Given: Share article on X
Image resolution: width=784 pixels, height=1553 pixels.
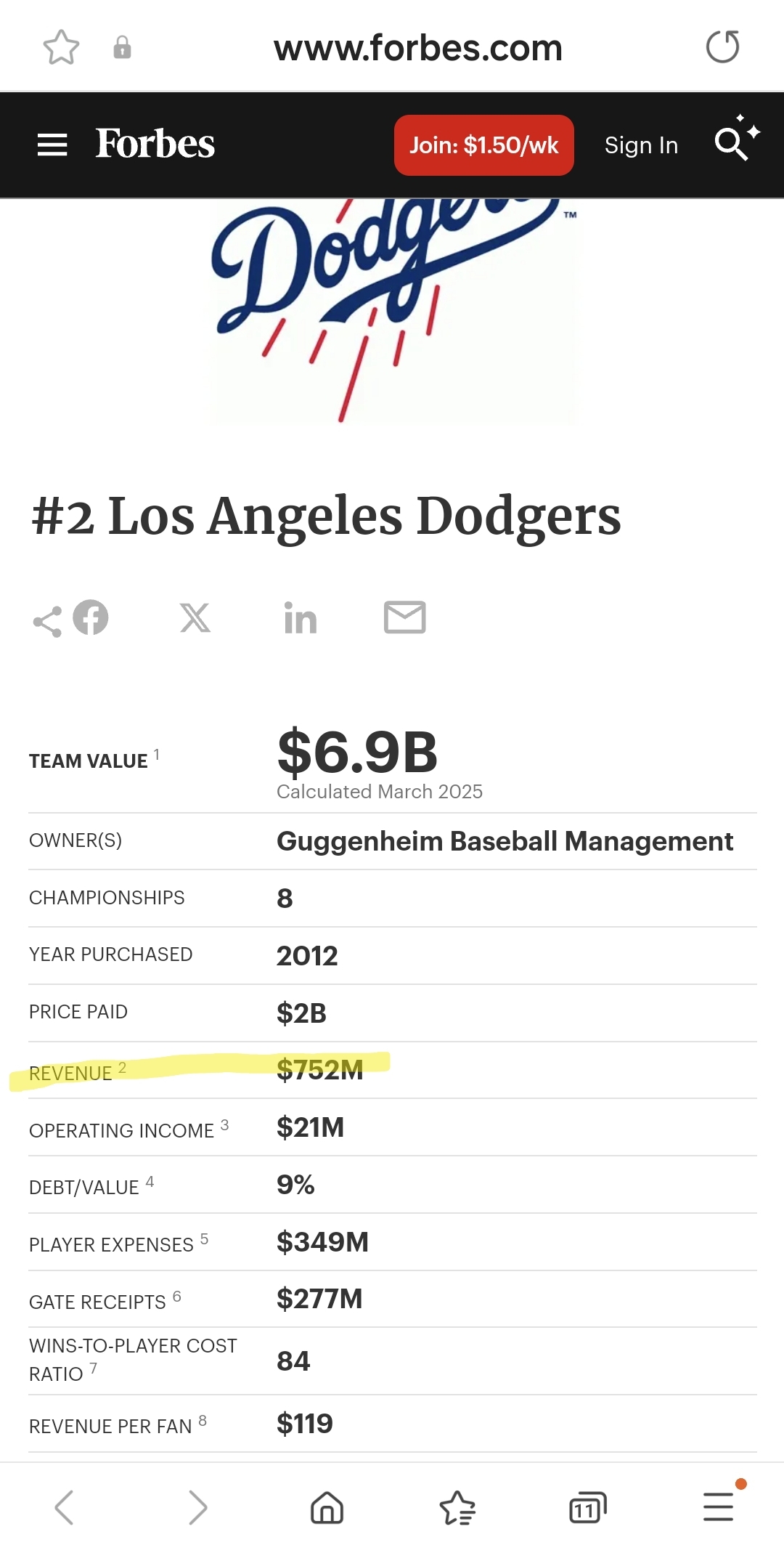Looking at the screenshot, I should pos(195,617).
